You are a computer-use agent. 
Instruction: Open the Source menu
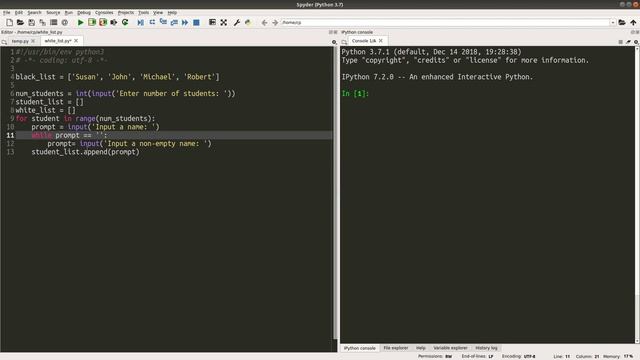pyautogui.click(x=53, y=13)
